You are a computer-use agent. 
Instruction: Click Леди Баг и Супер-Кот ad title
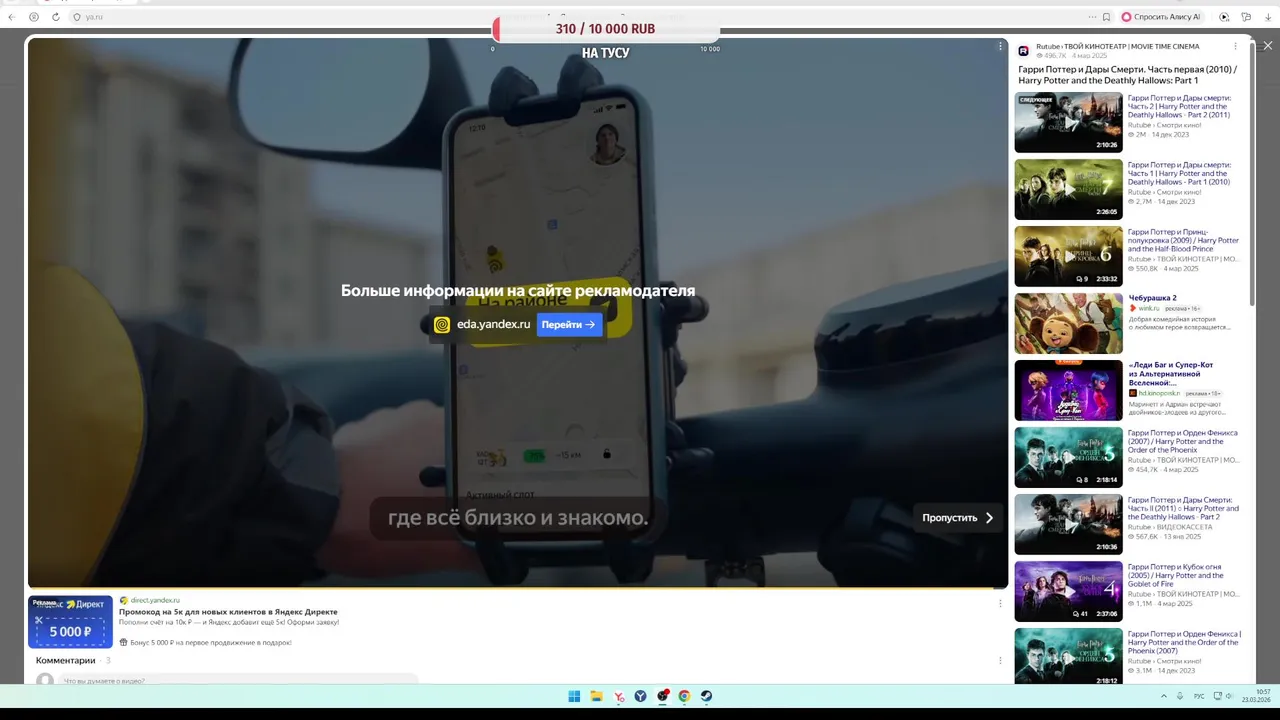tap(1171, 374)
